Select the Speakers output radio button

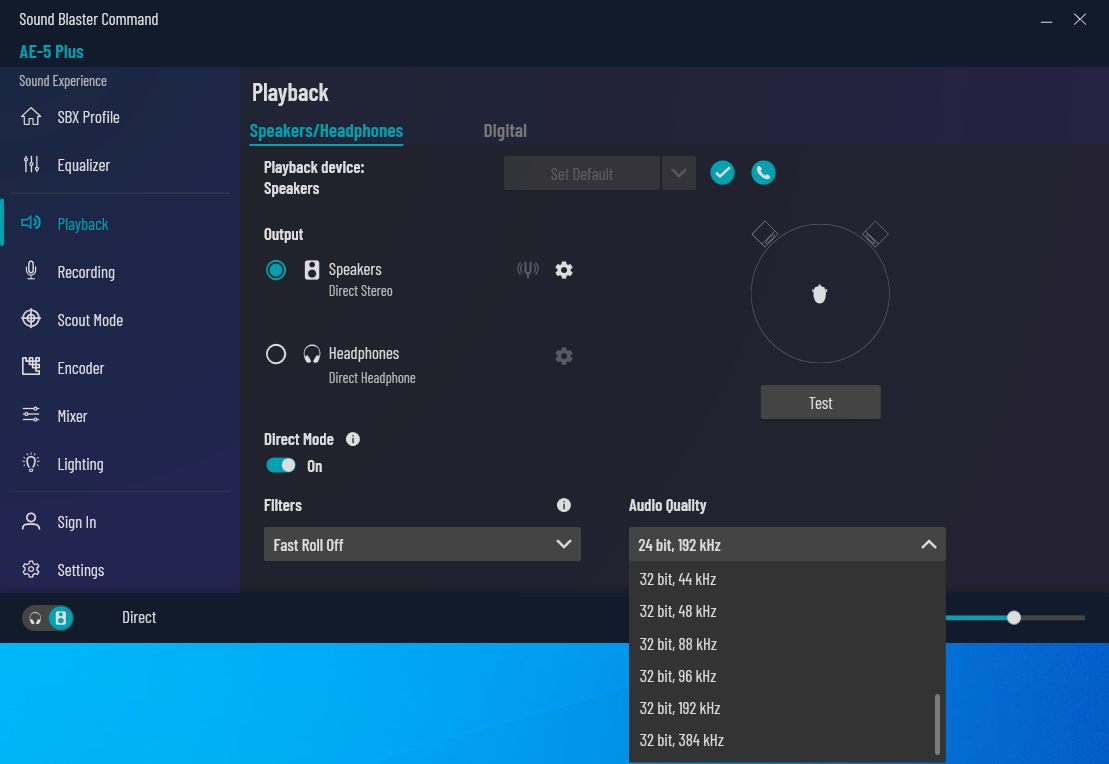click(x=276, y=270)
